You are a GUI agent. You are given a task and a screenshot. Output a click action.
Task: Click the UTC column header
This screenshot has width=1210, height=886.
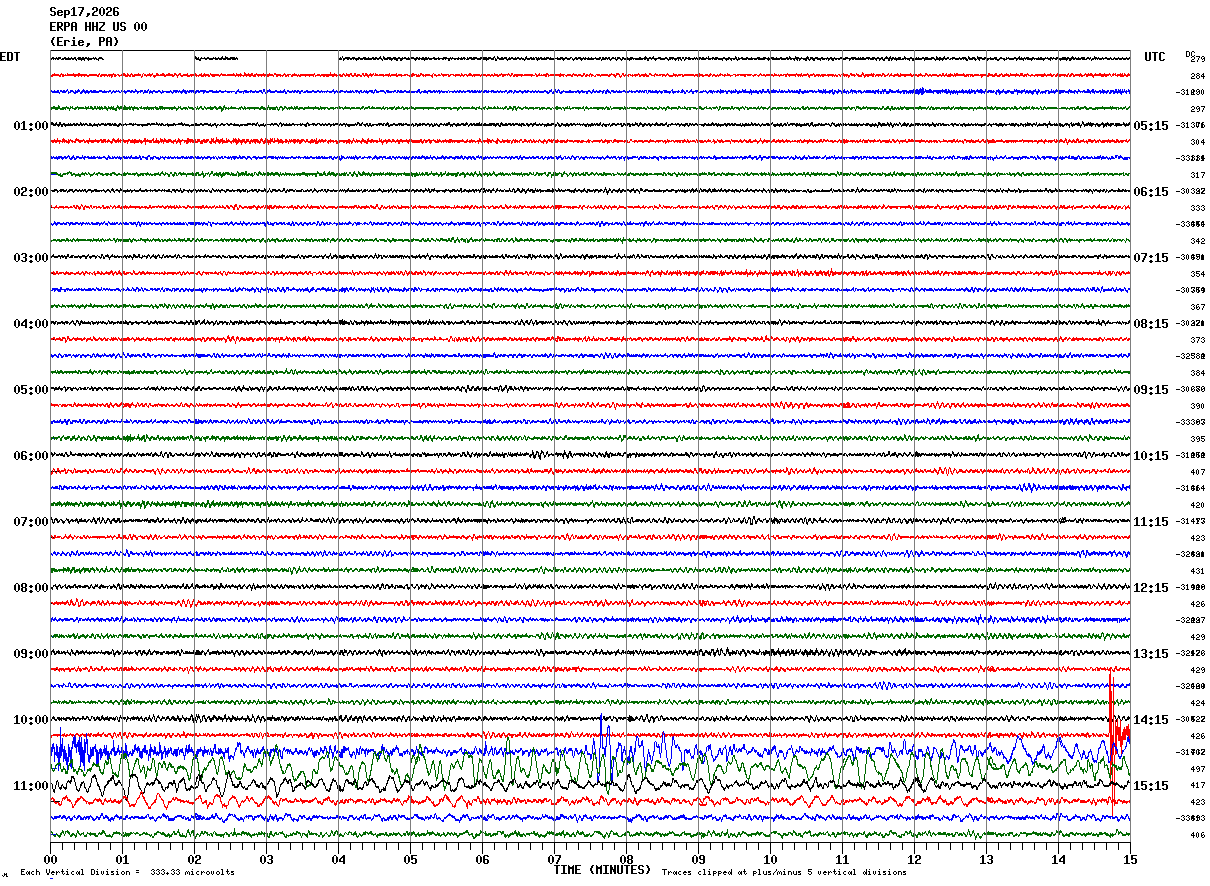coord(1155,57)
